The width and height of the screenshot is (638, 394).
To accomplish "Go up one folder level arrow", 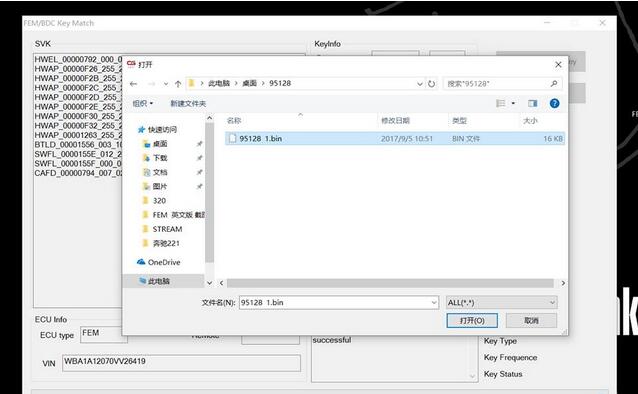I will [x=178, y=84].
